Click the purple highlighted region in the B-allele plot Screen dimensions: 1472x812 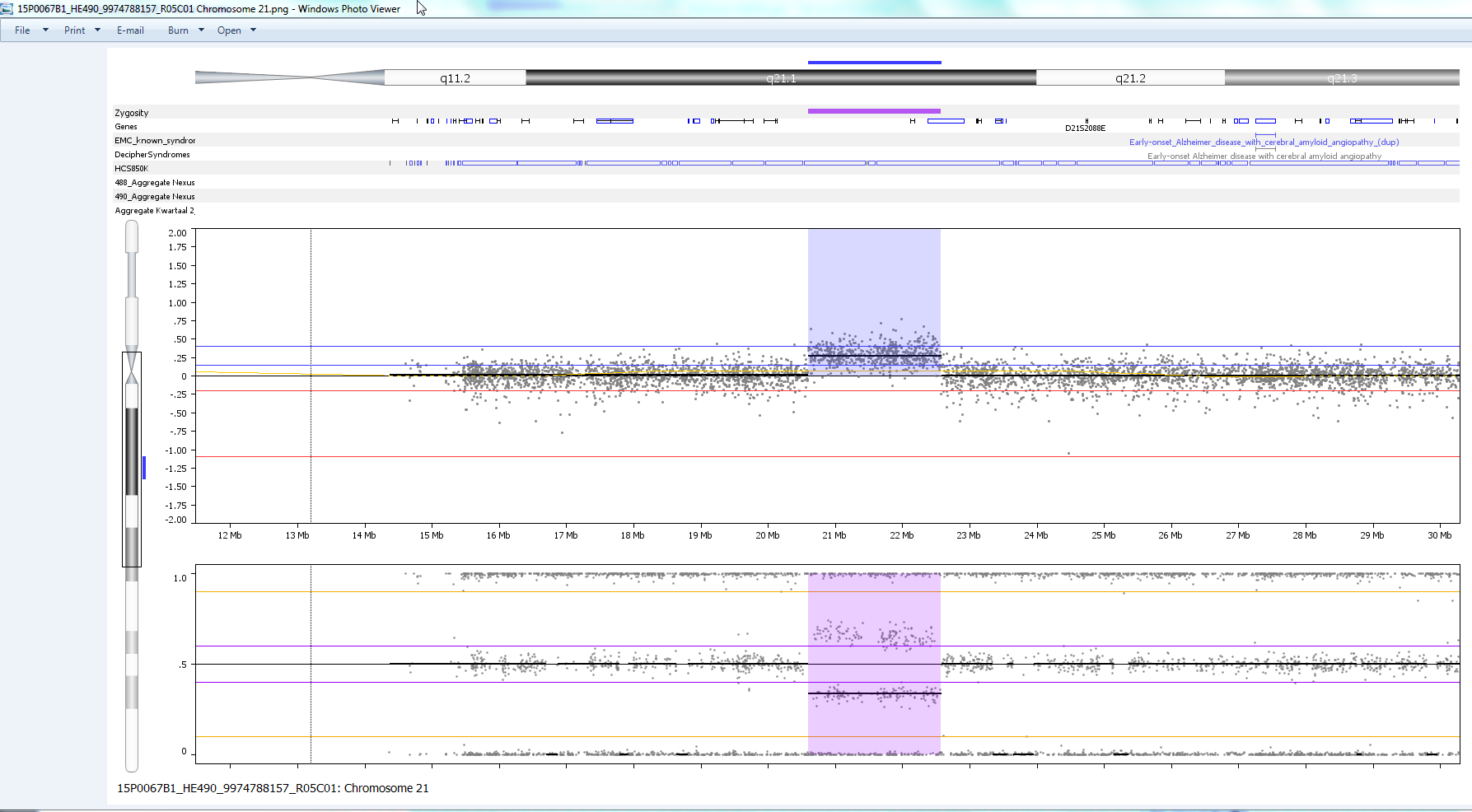(x=874, y=664)
